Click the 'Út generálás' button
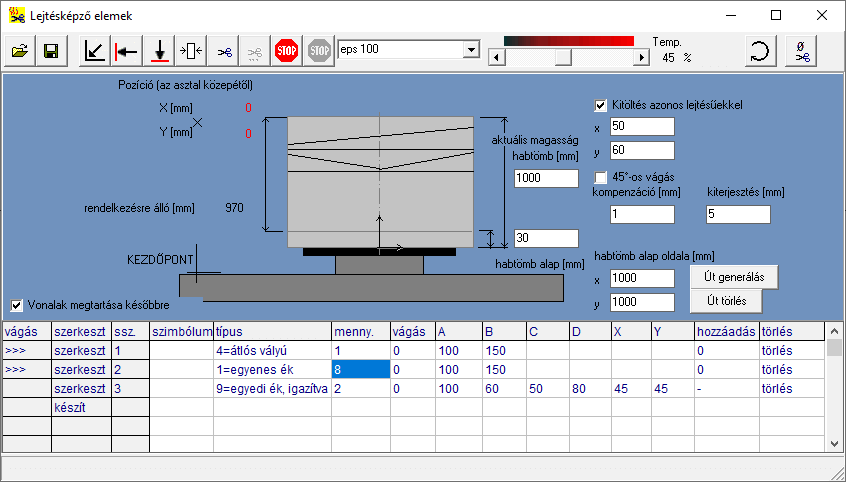The width and height of the screenshot is (846, 482). tap(733, 276)
